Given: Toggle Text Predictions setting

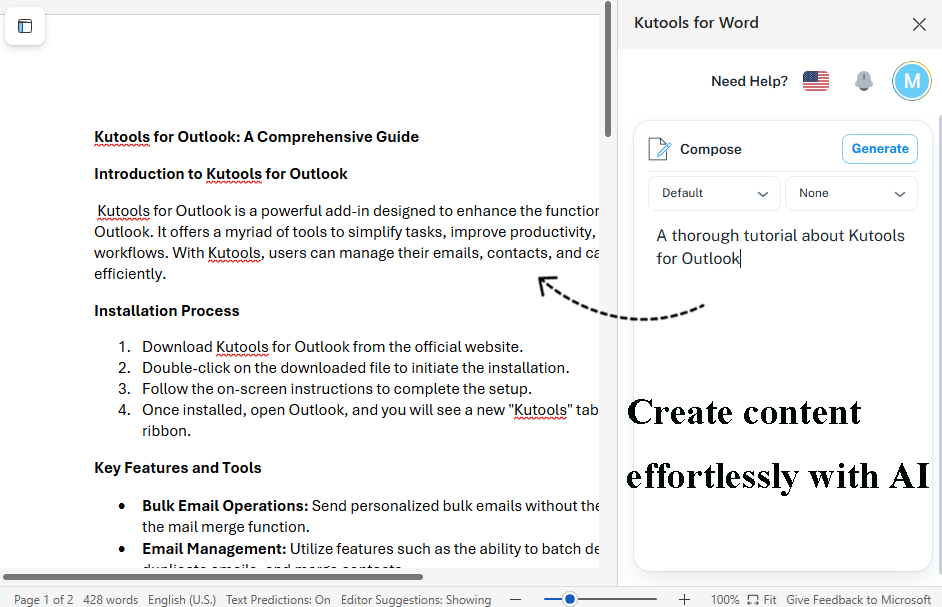Looking at the screenshot, I should [277, 599].
